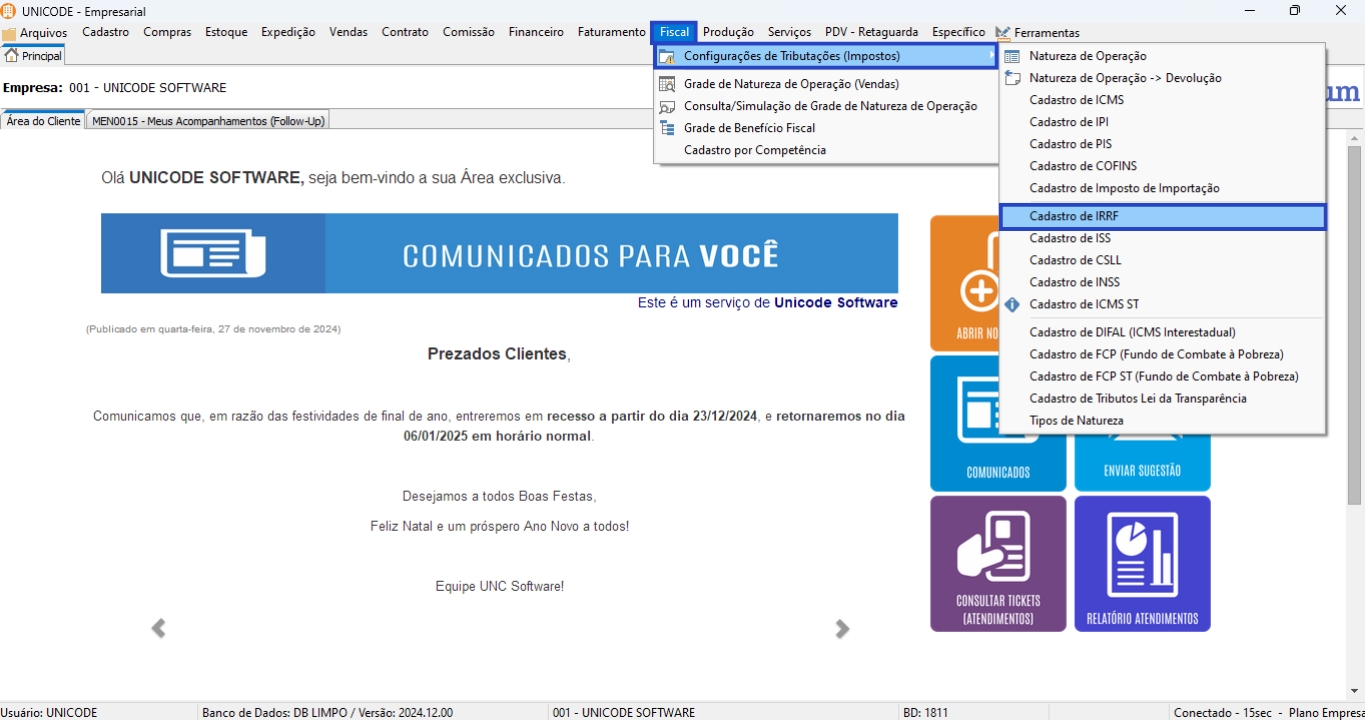The width and height of the screenshot is (1365, 720).
Task: Click the Arquivos folder icon menu
Action: (9, 33)
